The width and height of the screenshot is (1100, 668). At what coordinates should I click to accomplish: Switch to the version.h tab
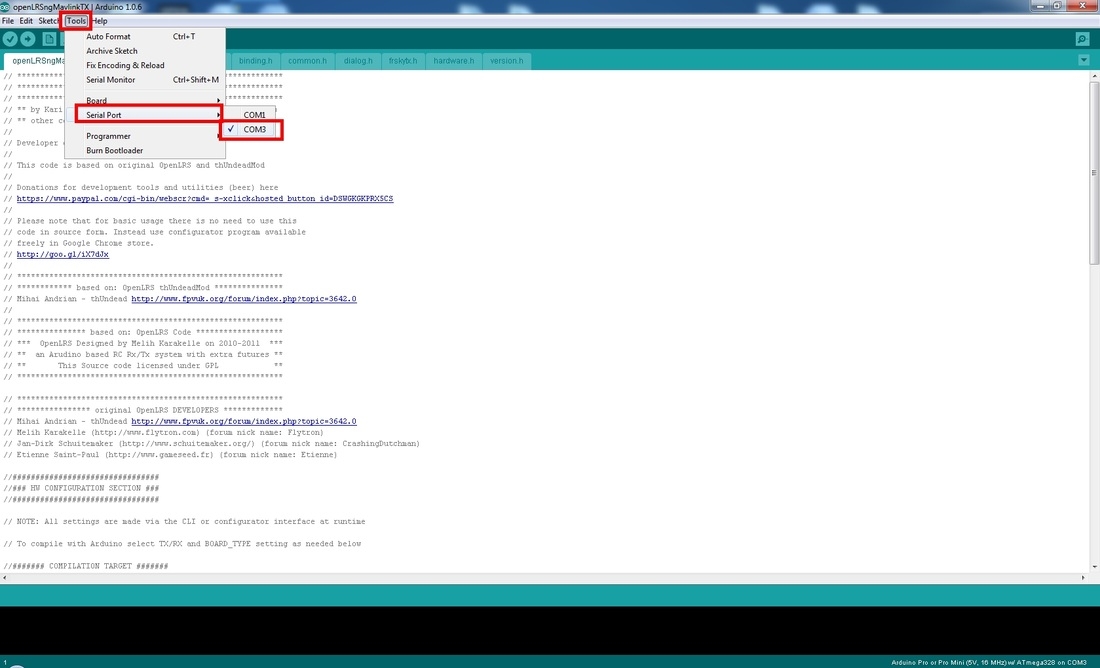click(507, 61)
